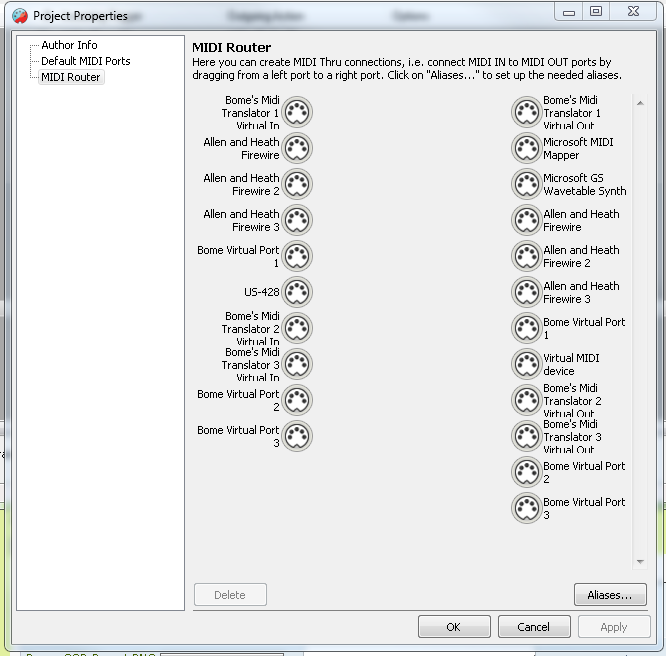Select the Allen and Heath Firewire 3 output port
The height and width of the screenshot is (656, 666).
coord(526,292)
